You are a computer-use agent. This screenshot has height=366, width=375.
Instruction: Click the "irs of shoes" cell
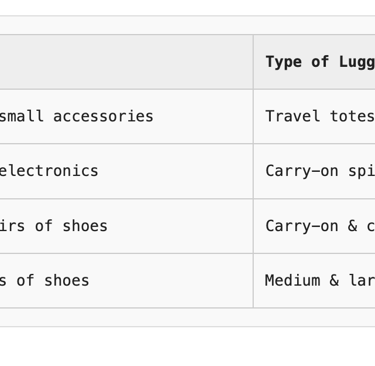126,226
